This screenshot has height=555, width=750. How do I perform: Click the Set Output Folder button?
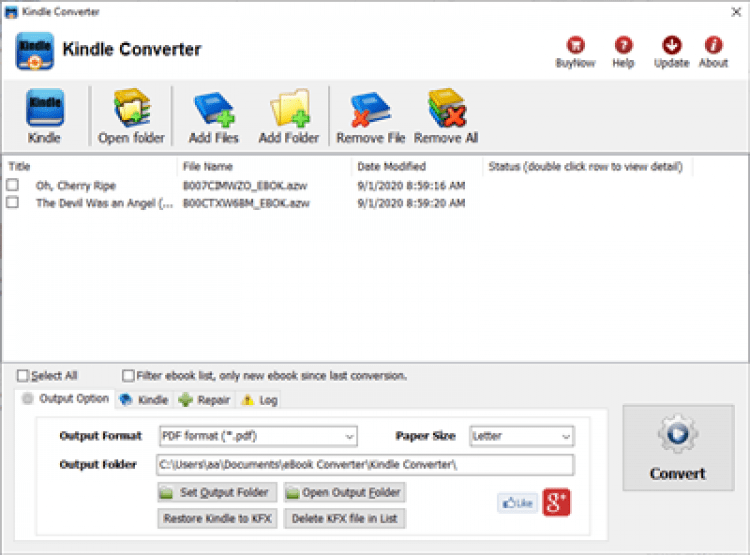point(217,492)
